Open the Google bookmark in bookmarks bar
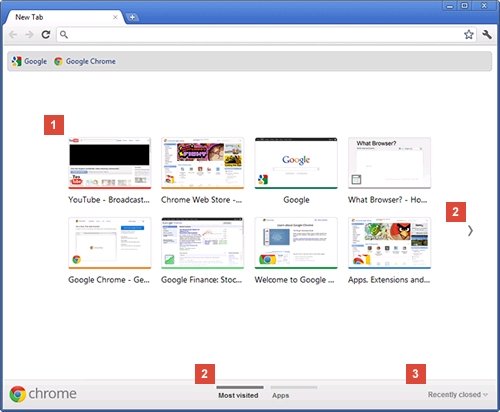This screenshot has width=500, height=412. click(x=29, y=61)
